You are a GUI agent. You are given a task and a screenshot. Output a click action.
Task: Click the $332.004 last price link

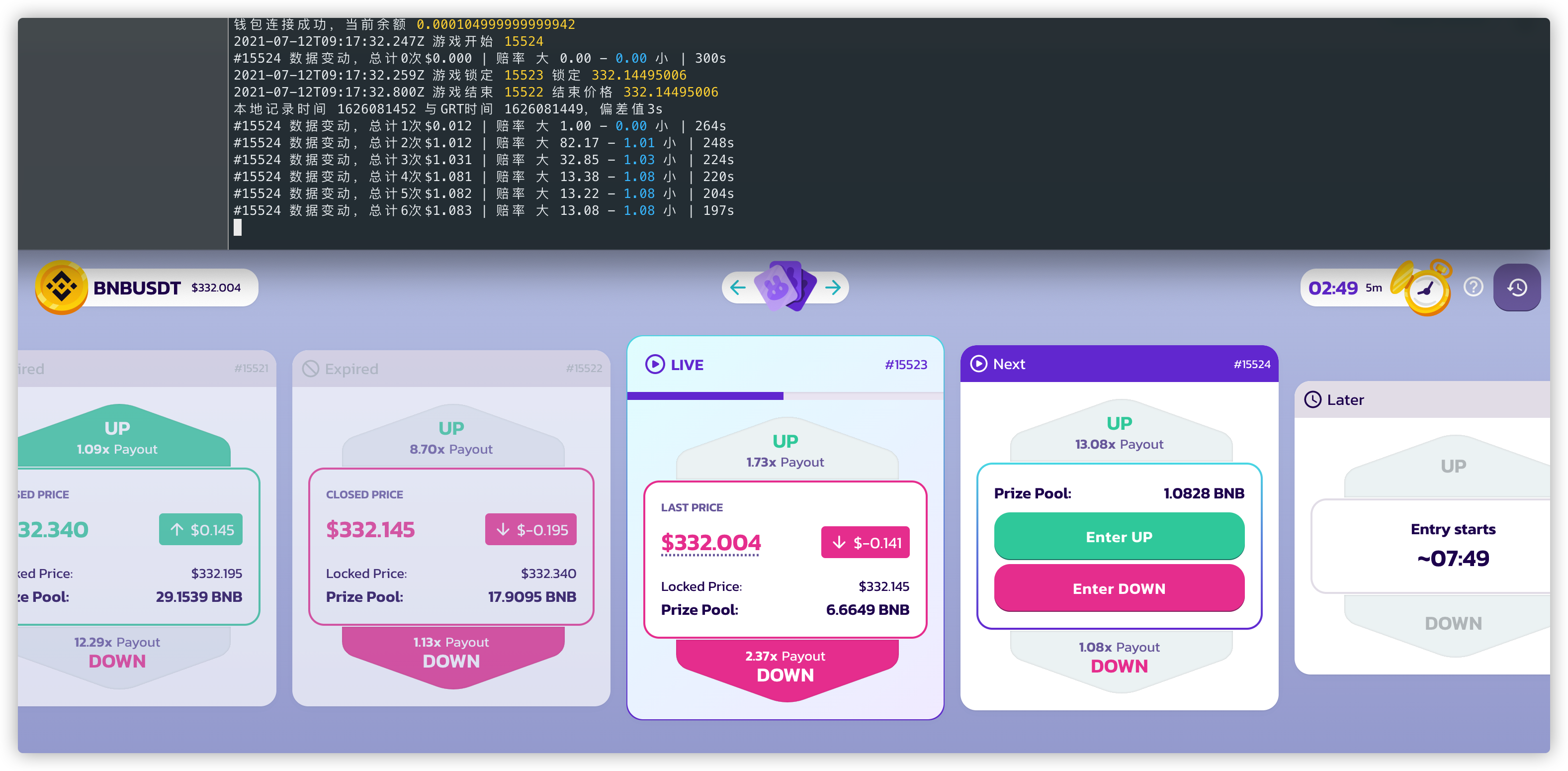pyautogui.click(x=710, y=543)
